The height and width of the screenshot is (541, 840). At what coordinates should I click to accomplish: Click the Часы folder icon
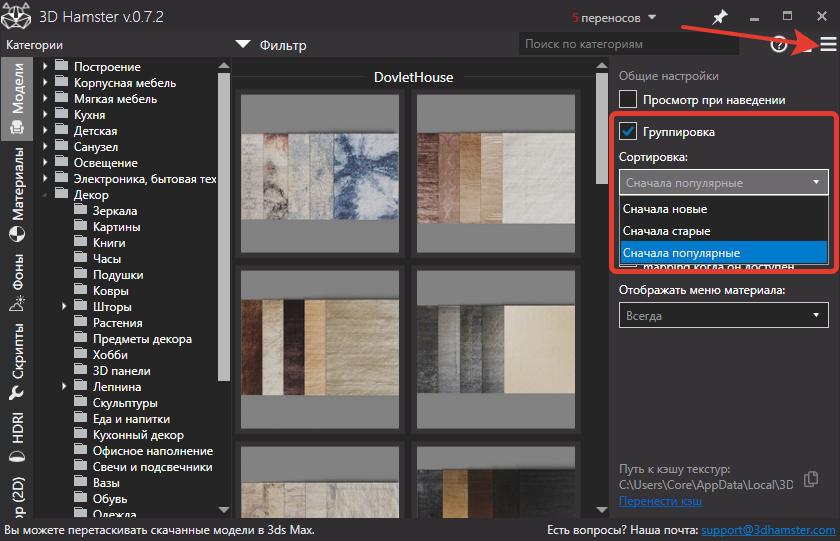tap(80, 258)
